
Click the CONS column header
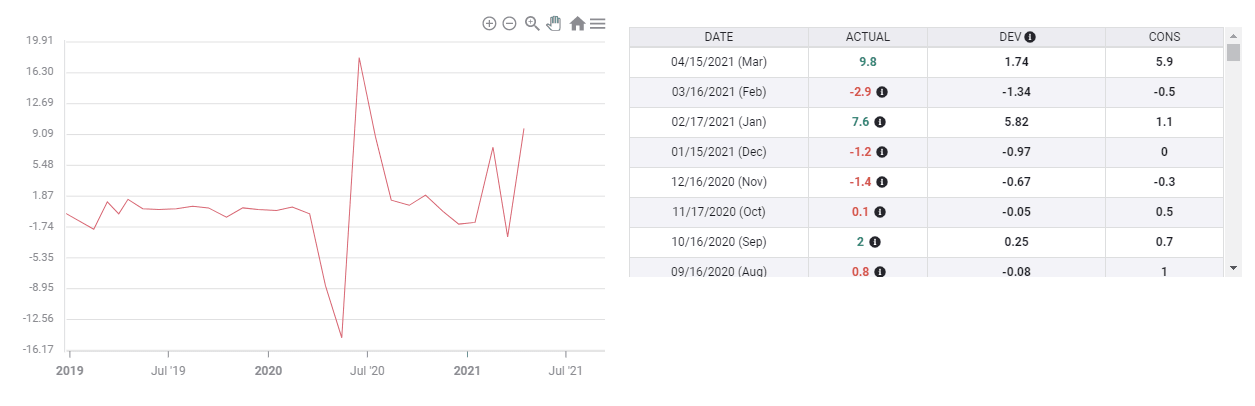tap(1164, 37)
